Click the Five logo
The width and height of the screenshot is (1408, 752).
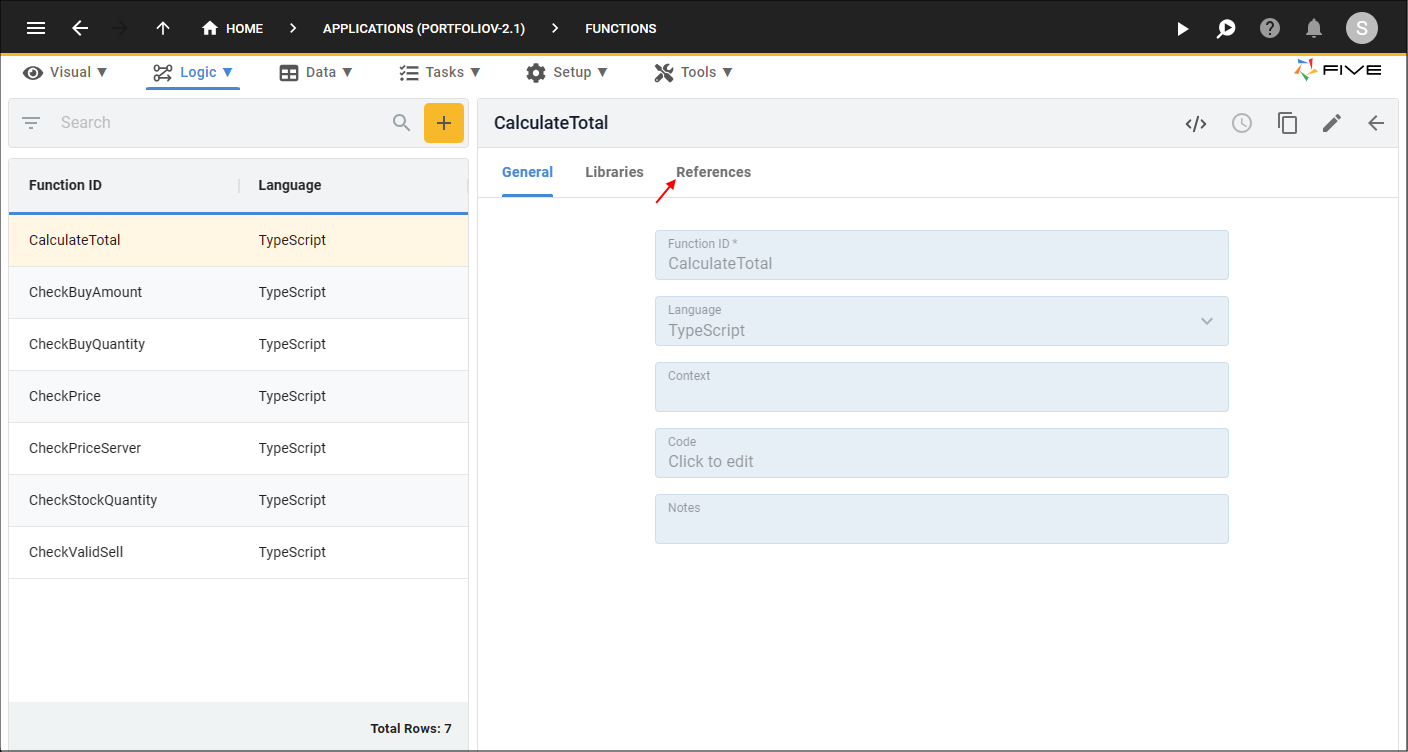1338,70
